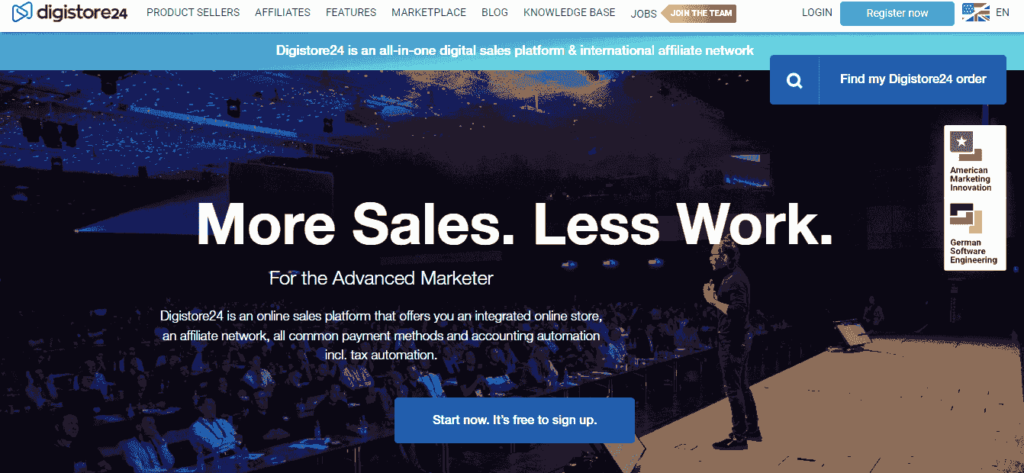Open the JOBS navigation link
This screenshot has height=473, width=1024.
click(x=643, y=13)
